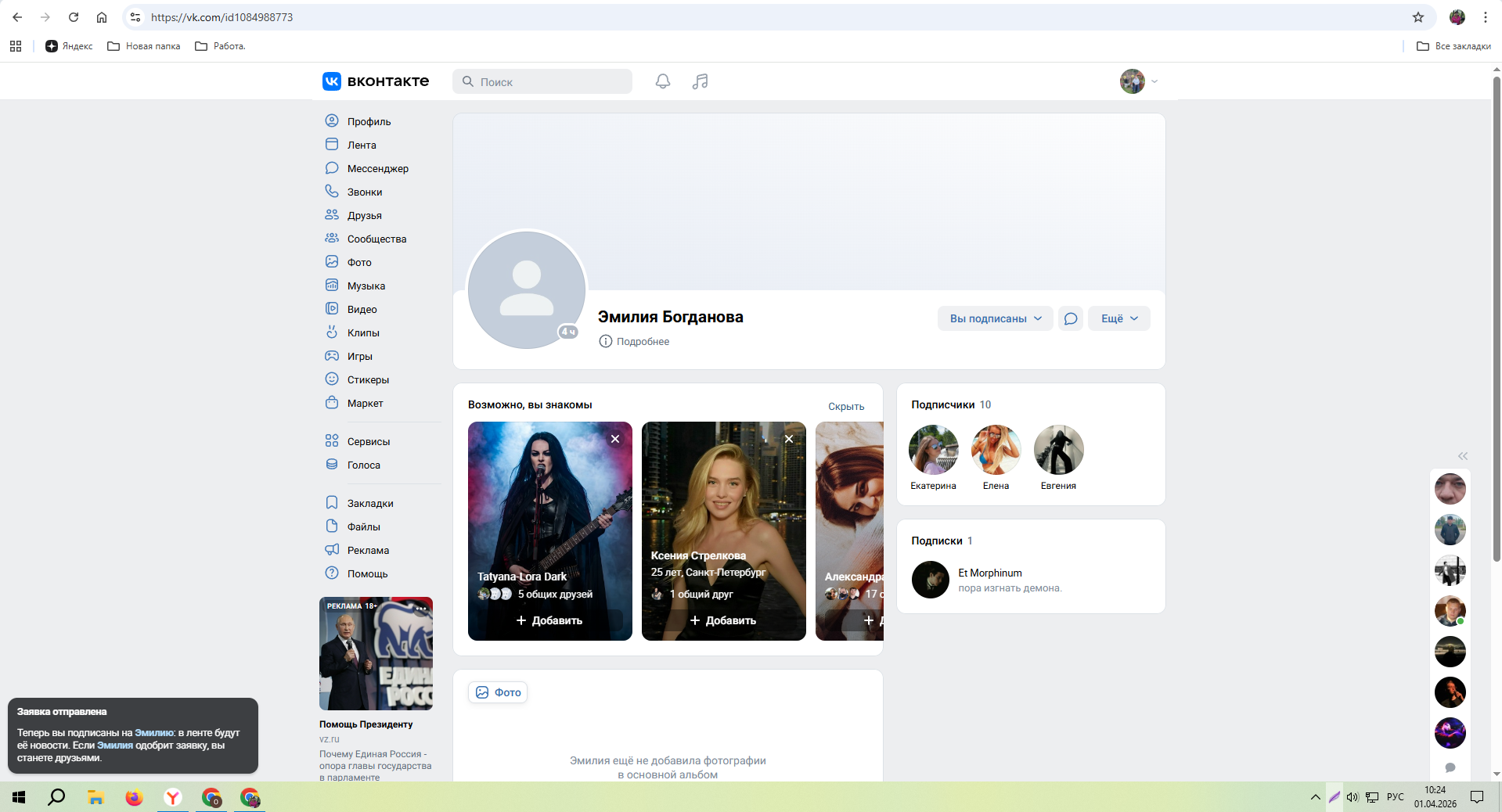
Task: Open the browser apps grid icon
Action: tap(16, 46)
